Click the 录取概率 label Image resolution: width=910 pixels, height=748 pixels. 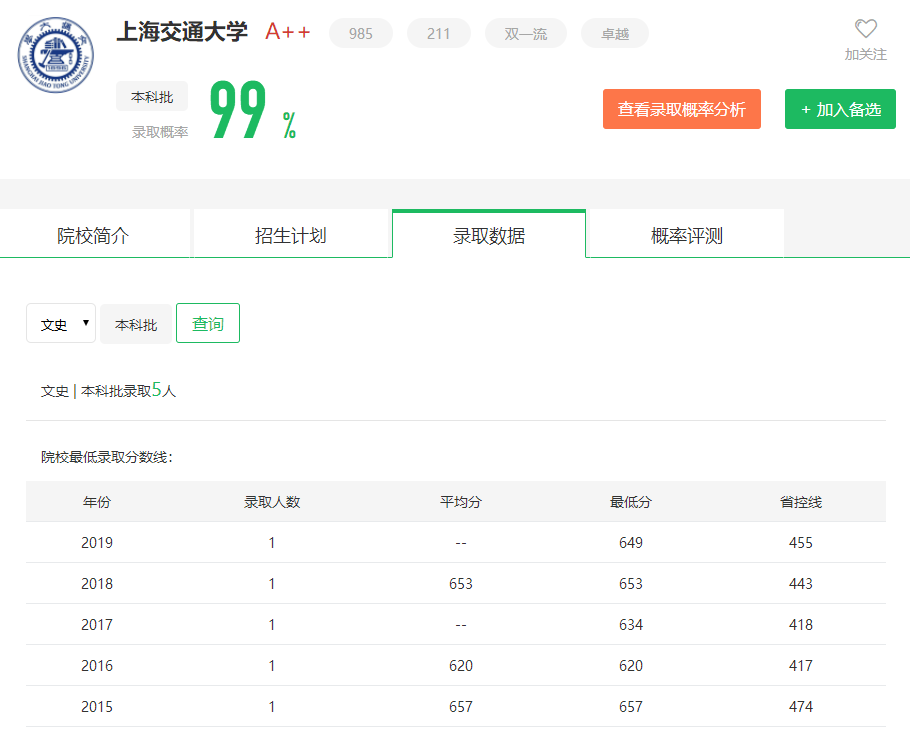tap(160, 132)
